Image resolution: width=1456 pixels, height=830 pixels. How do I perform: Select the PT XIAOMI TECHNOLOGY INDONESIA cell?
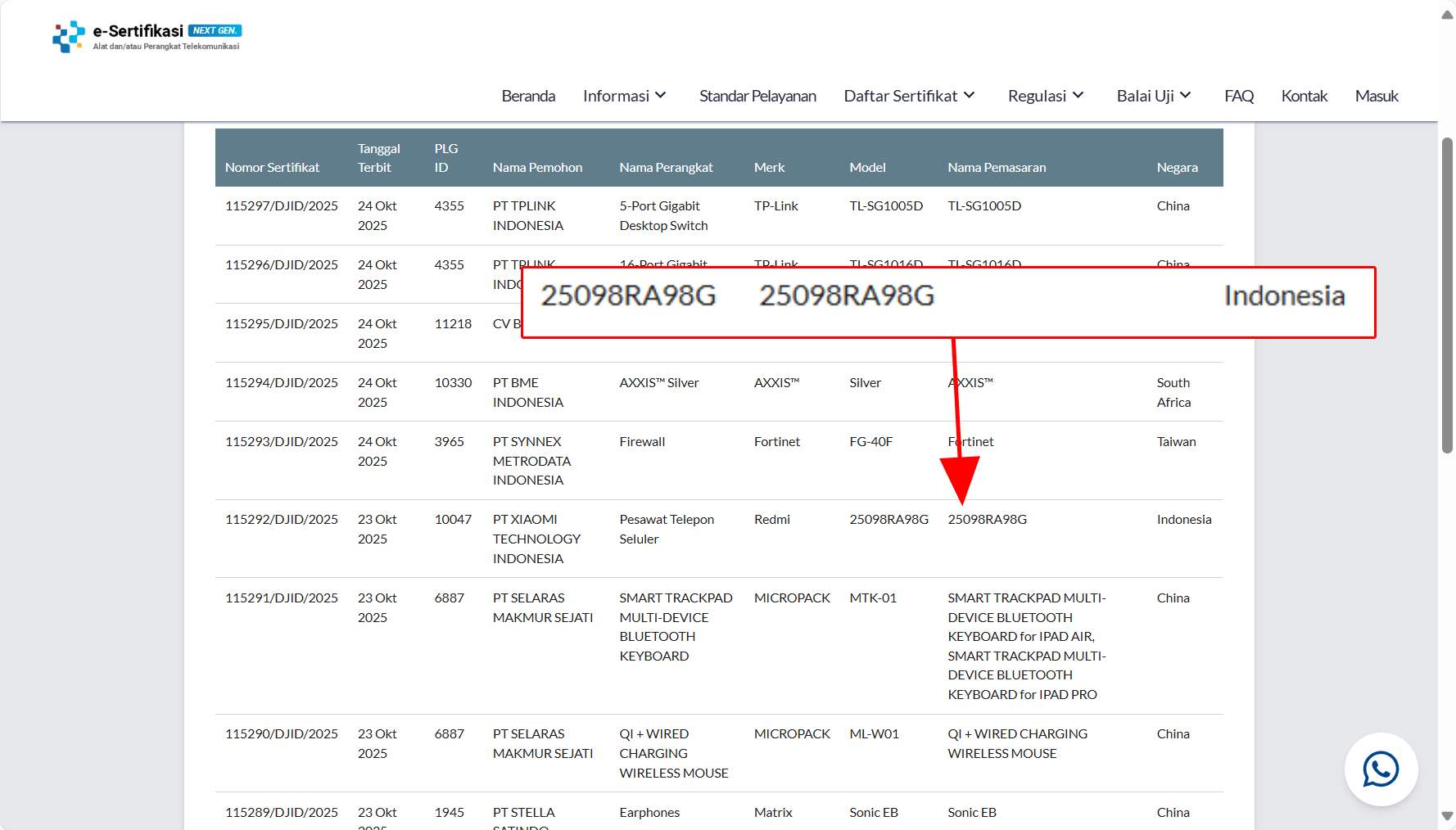click(536, 539)
